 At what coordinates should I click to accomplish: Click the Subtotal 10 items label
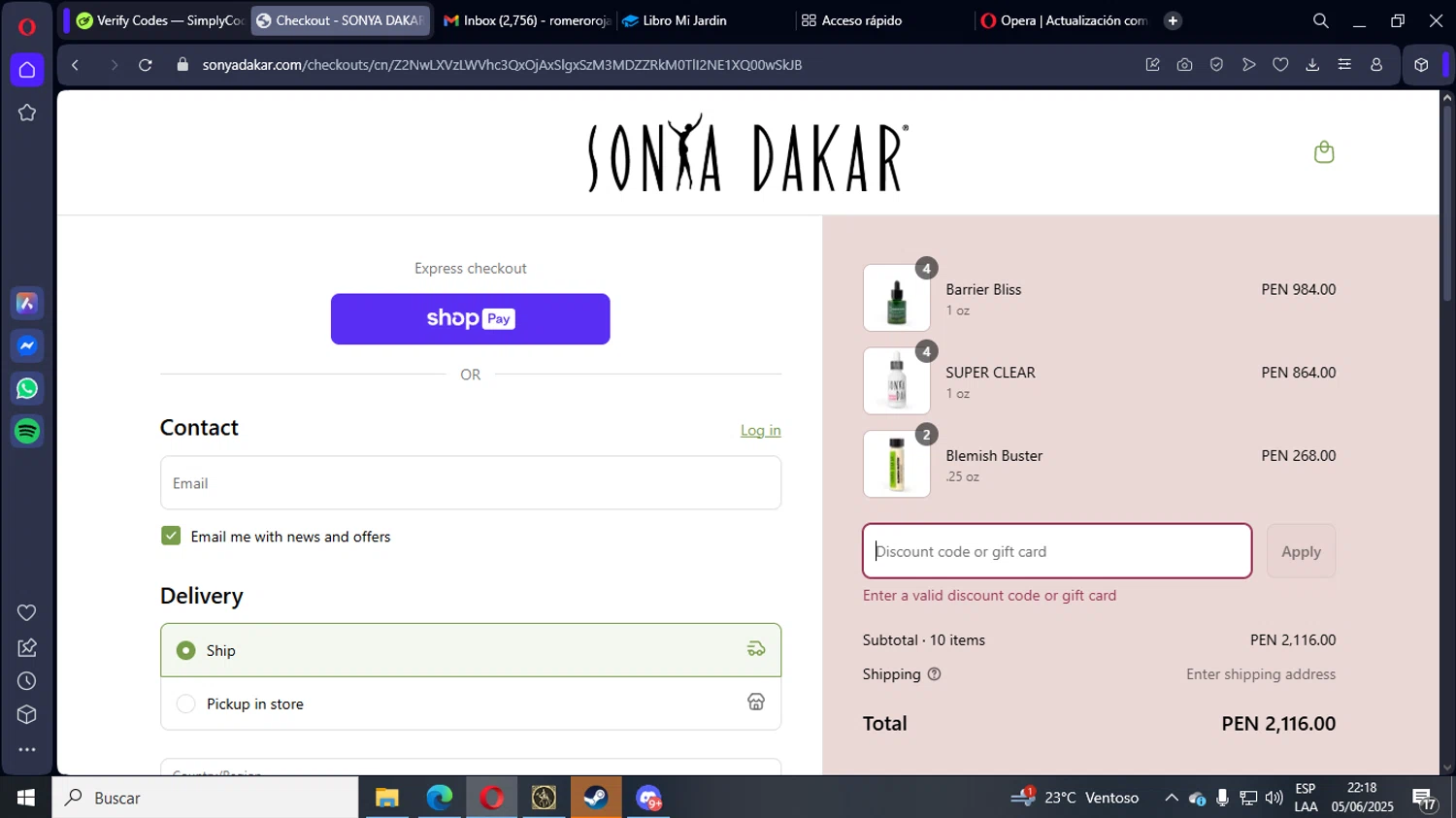point(924,640)
